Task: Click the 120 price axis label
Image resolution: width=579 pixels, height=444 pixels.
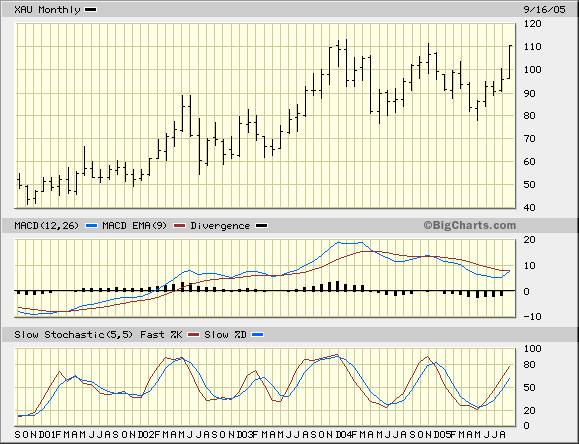Action: pos(532,24)
